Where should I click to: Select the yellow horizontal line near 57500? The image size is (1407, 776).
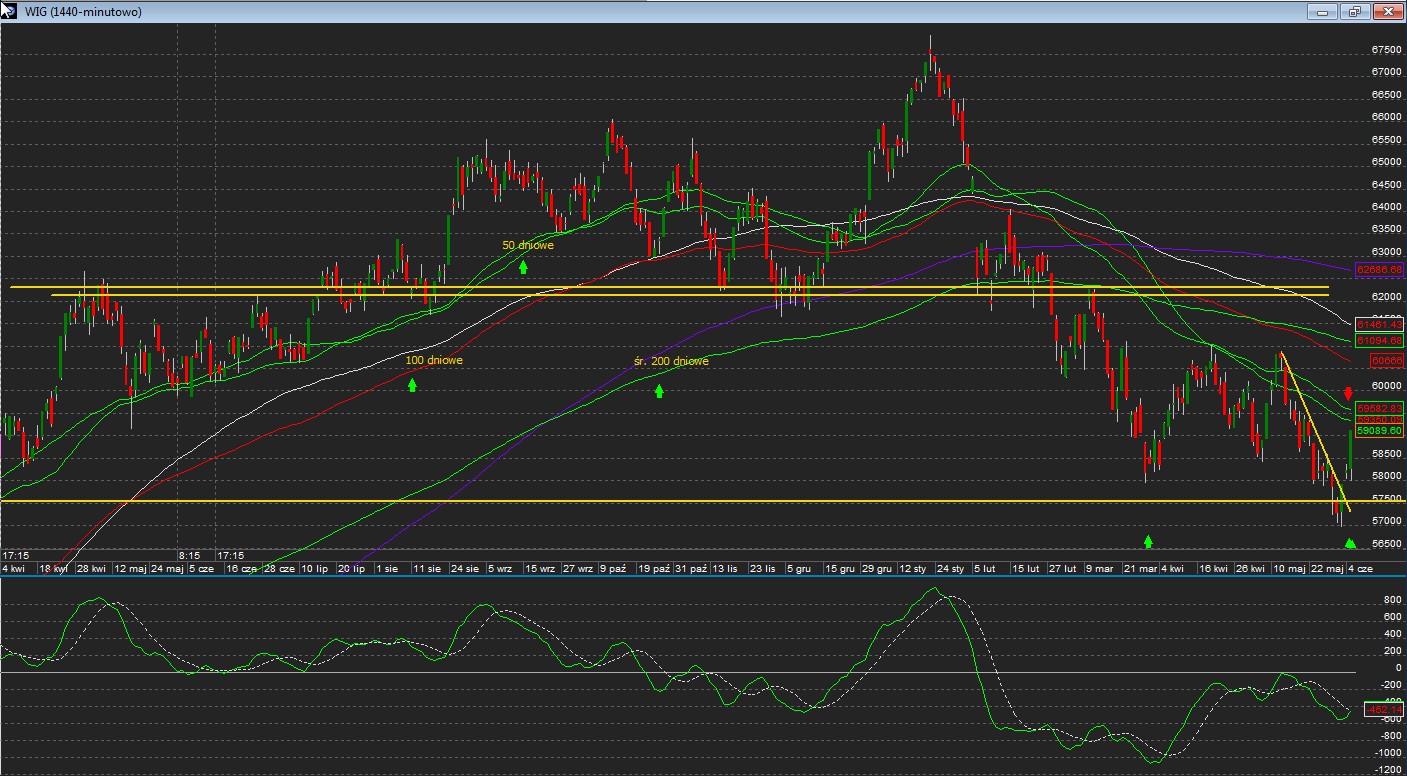[x=703, y=501]
